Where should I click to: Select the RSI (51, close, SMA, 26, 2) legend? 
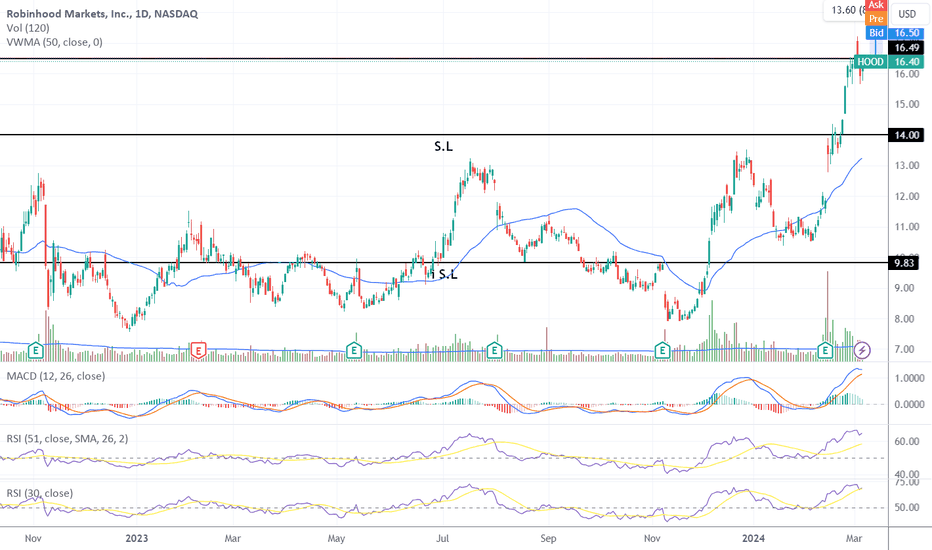67,439
